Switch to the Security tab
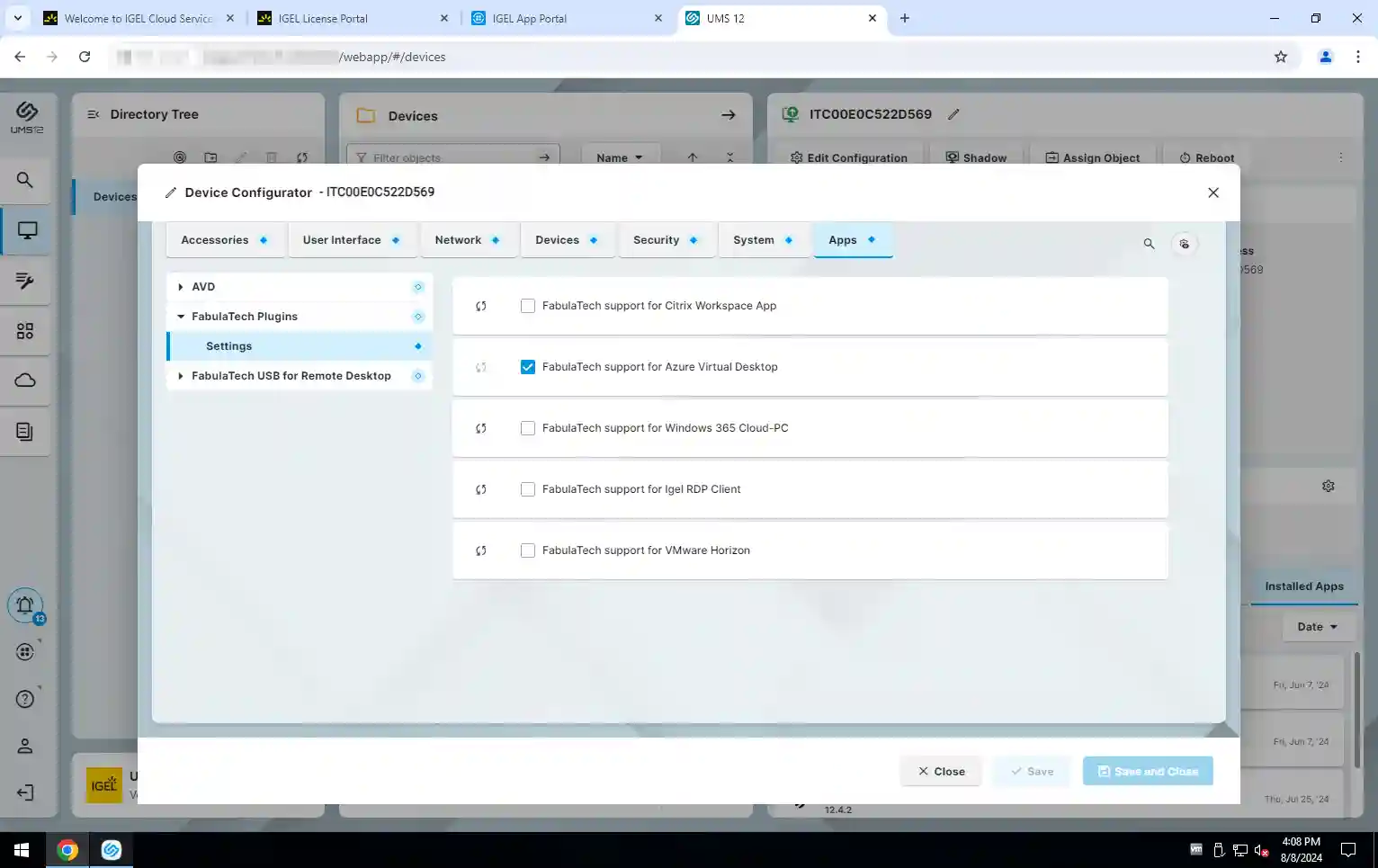Screen dimensions: 1378x868 (656, 240)
